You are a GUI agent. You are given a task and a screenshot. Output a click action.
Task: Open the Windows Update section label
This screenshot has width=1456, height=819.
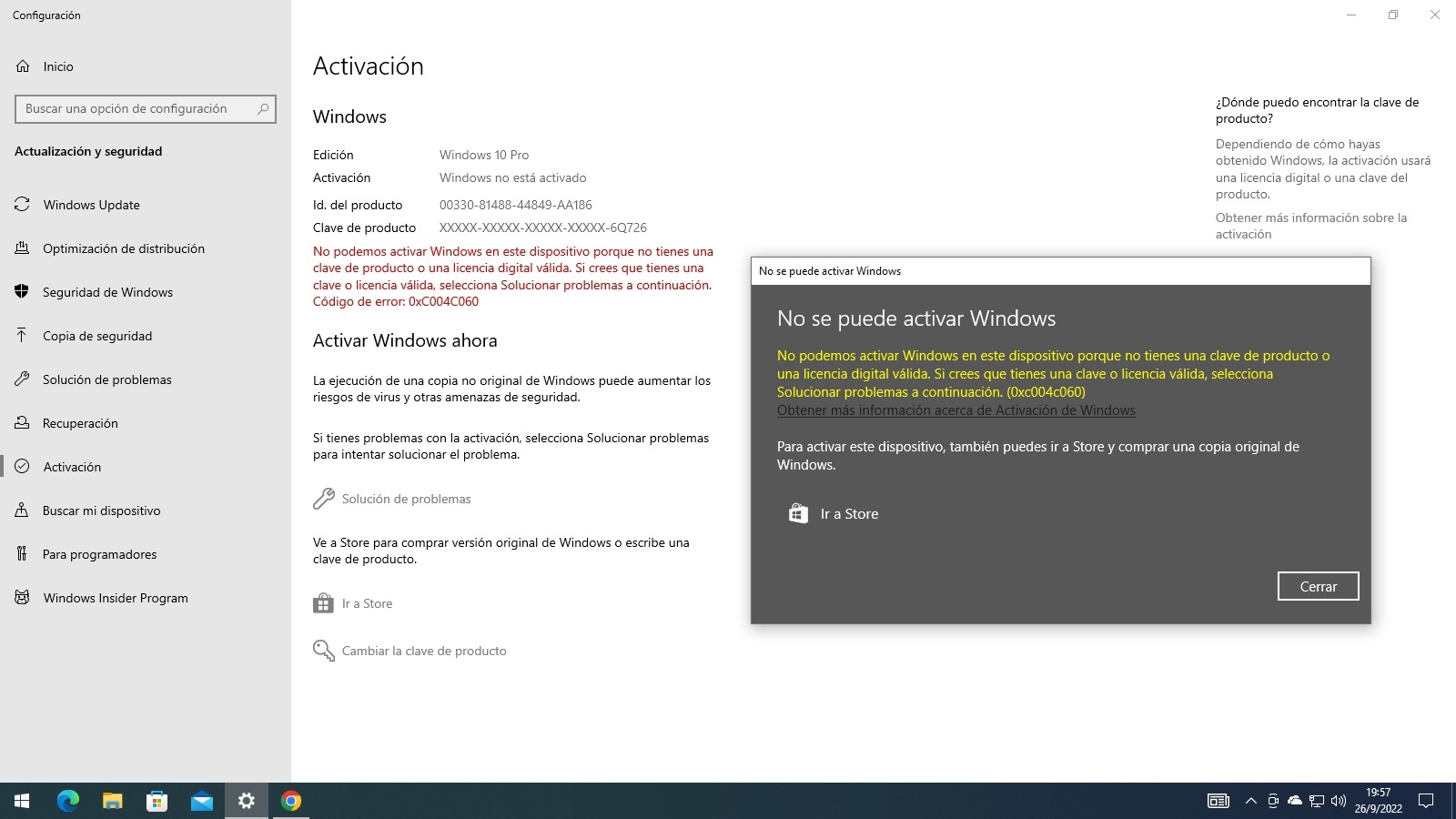click(92, 205)
